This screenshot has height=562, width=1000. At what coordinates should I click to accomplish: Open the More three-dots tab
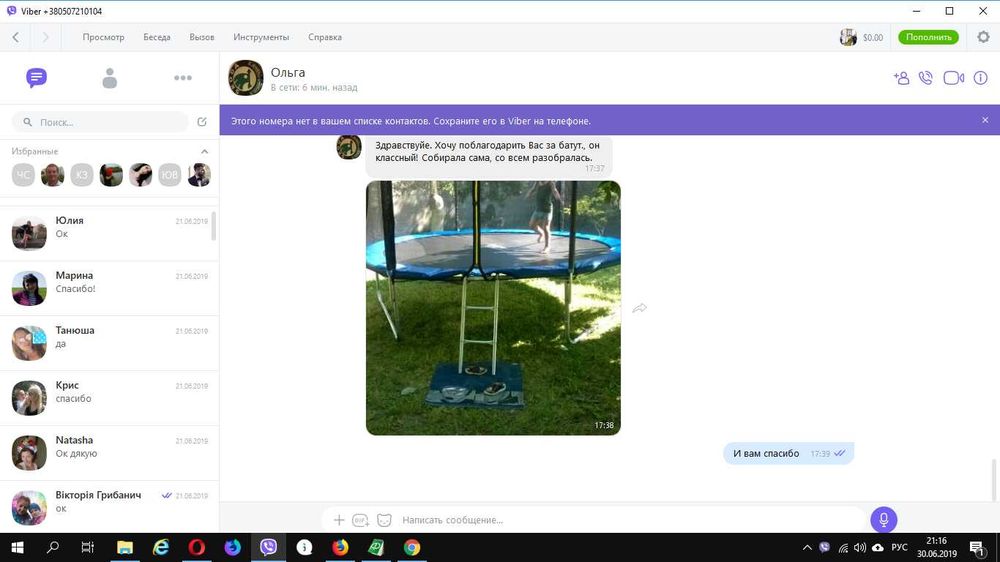pyautogui.click(x=183, y=78)
